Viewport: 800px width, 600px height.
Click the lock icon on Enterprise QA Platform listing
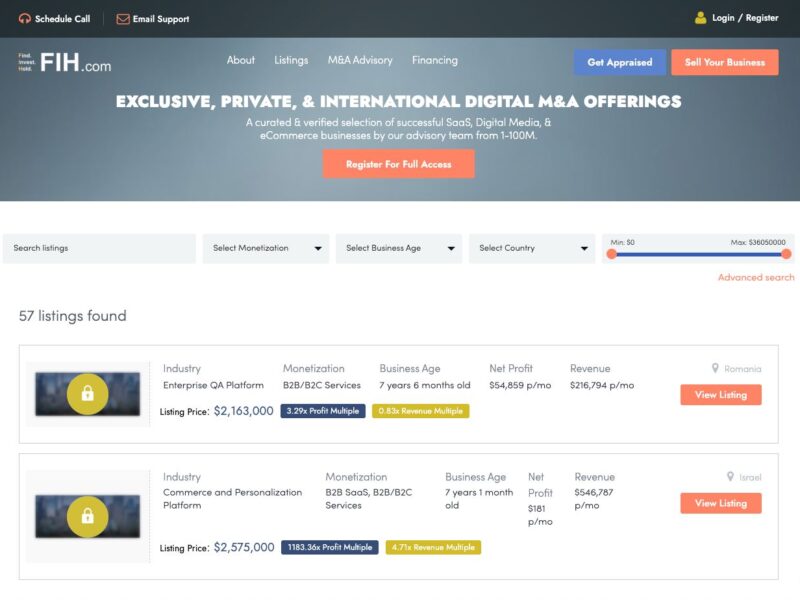click(x=88, y=394)
